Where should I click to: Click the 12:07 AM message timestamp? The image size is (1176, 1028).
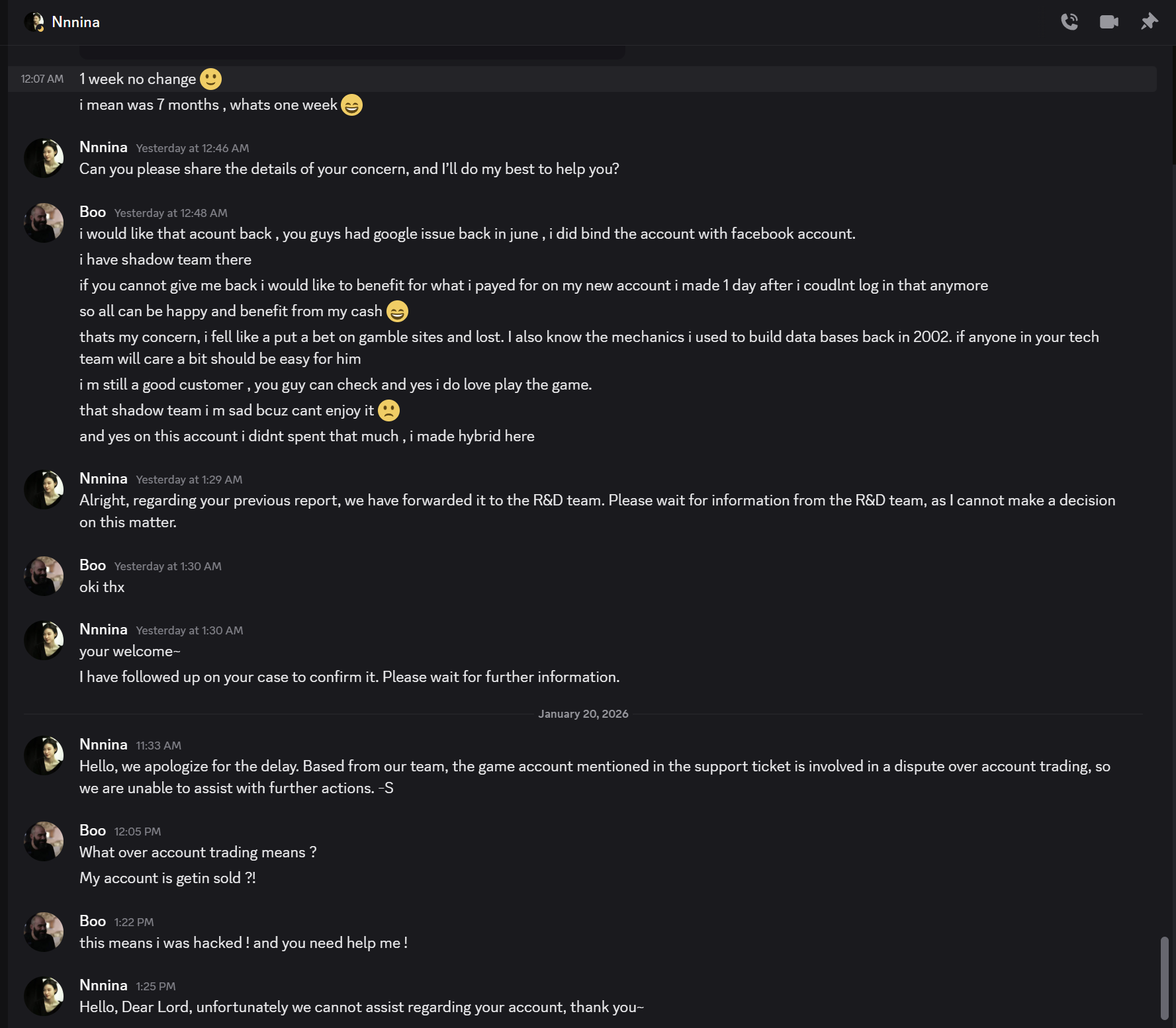42,79
